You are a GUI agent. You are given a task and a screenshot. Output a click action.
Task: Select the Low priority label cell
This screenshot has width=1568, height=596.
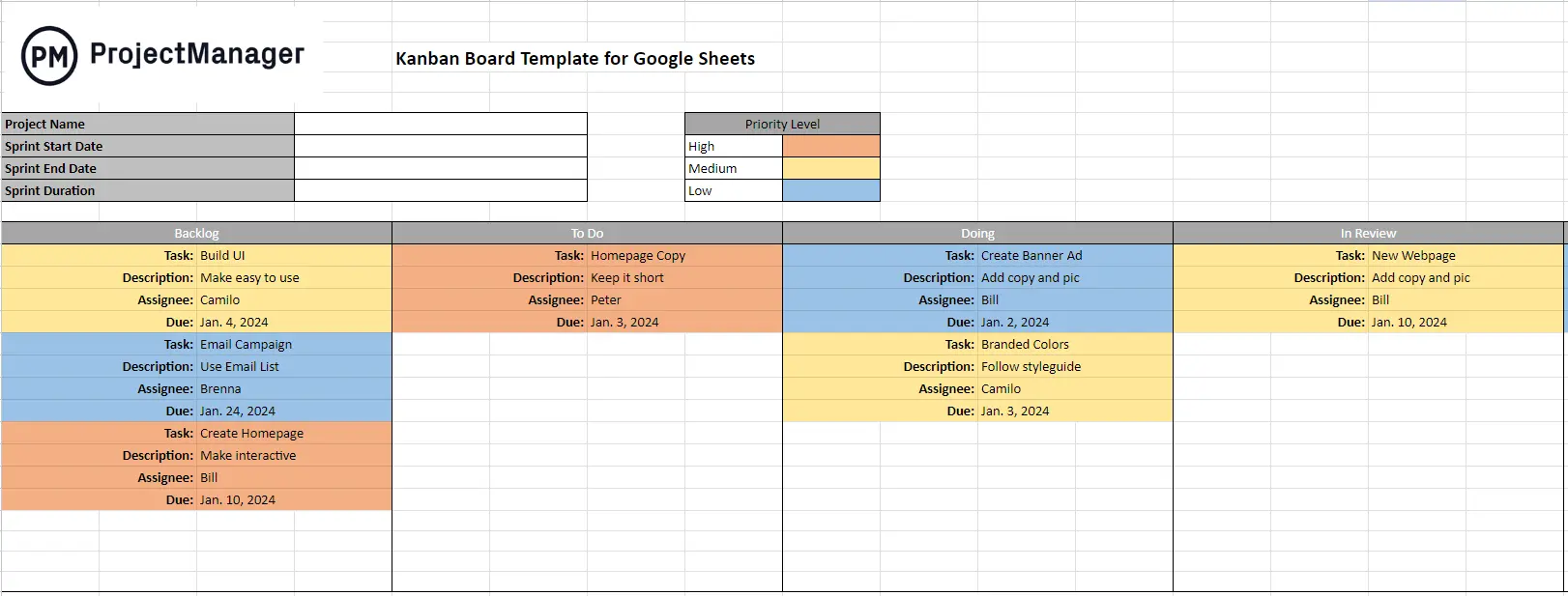734,190
